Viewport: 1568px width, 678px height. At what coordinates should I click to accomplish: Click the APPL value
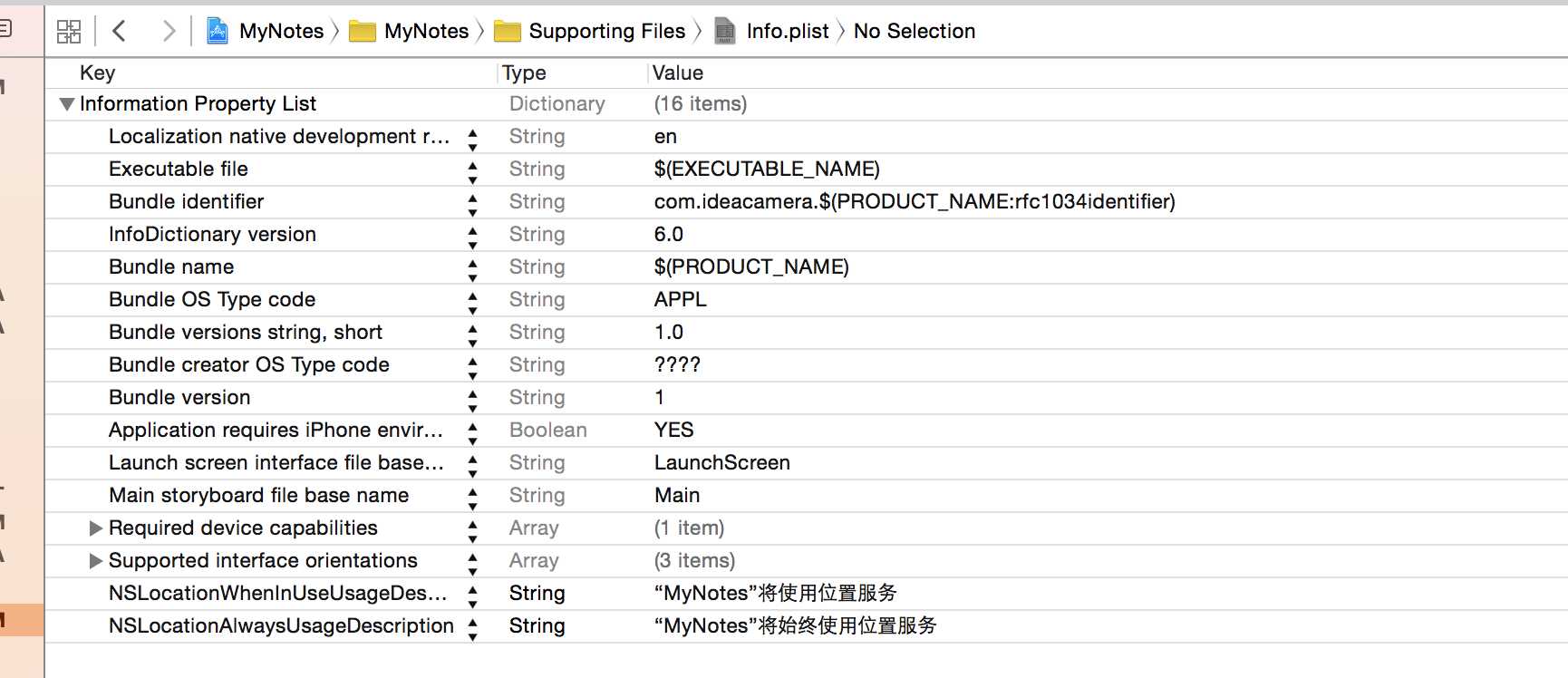(x=681, y=300)
